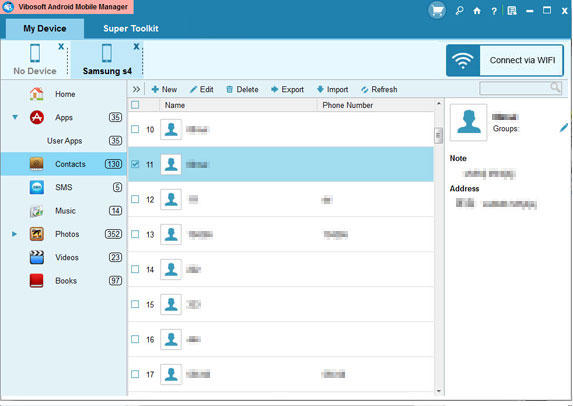Click the Import toolbar button
This screenshot has width=573, height=406.
click(x=333, y=90)
